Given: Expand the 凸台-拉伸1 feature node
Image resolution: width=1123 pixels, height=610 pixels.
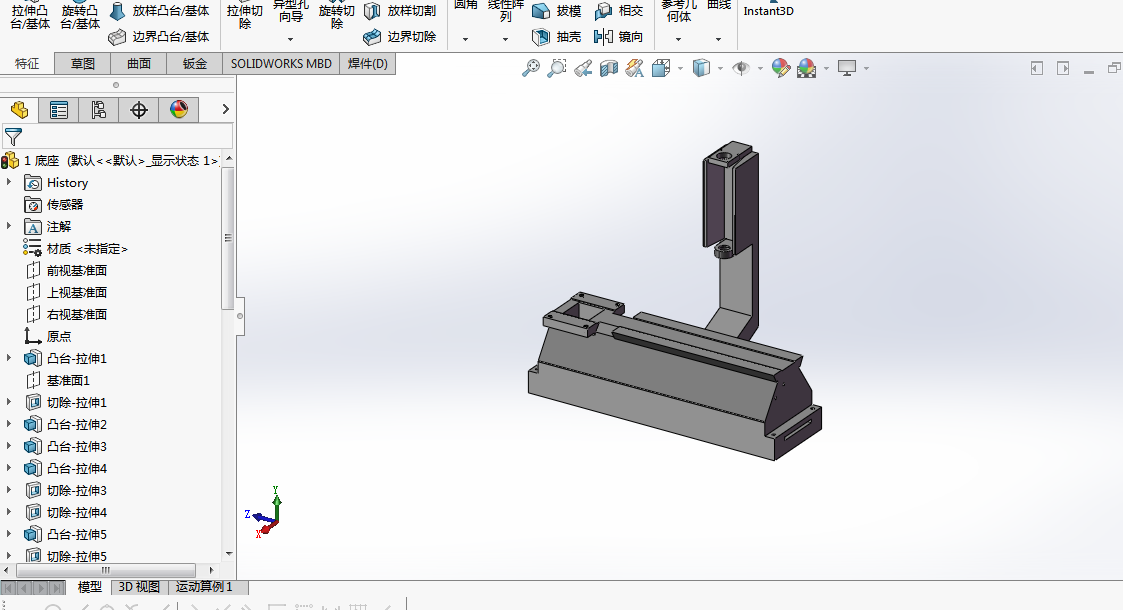Looking at the screenshot, I should (9, 359).
